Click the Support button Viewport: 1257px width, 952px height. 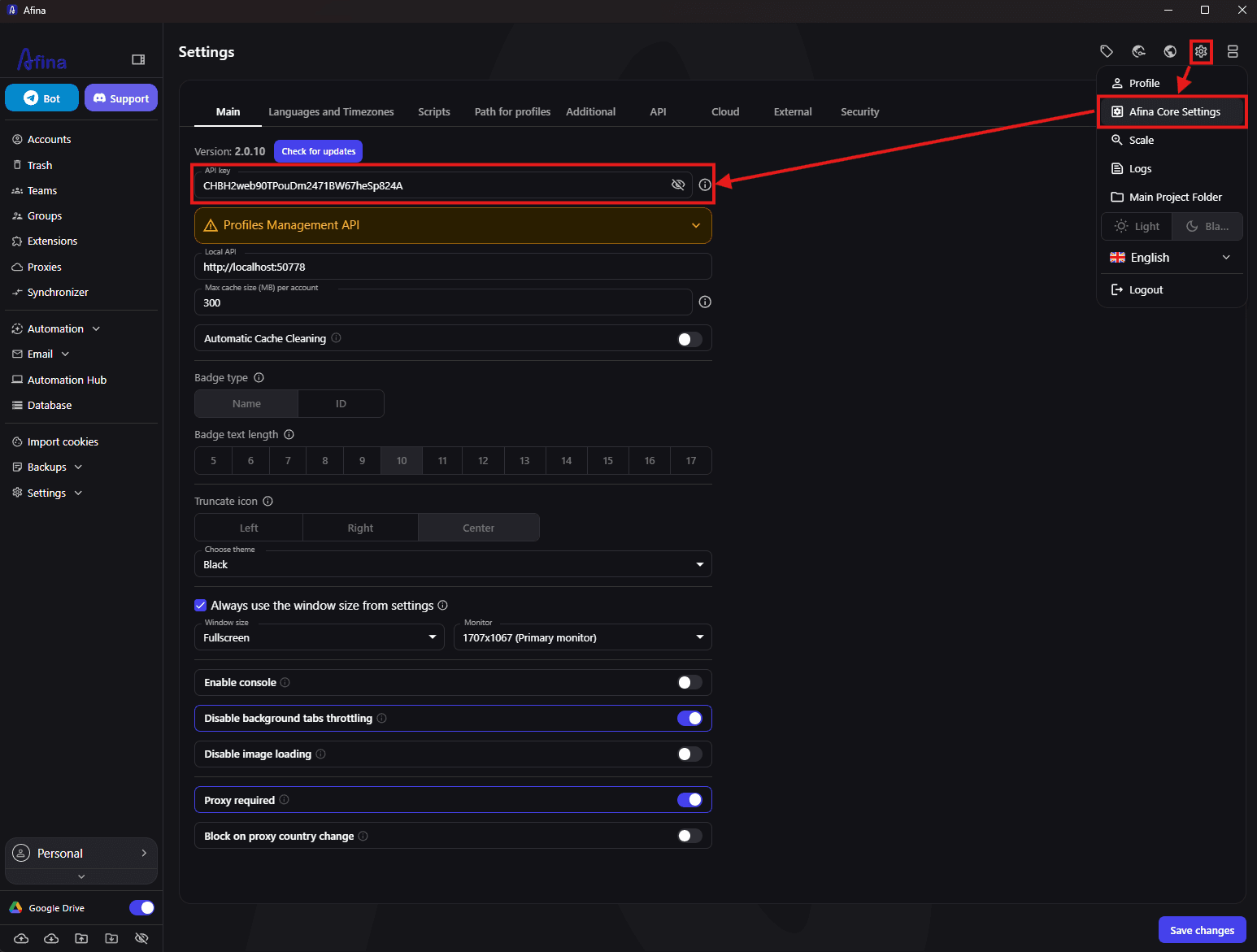pyautogui.click(x=121, y=98)
